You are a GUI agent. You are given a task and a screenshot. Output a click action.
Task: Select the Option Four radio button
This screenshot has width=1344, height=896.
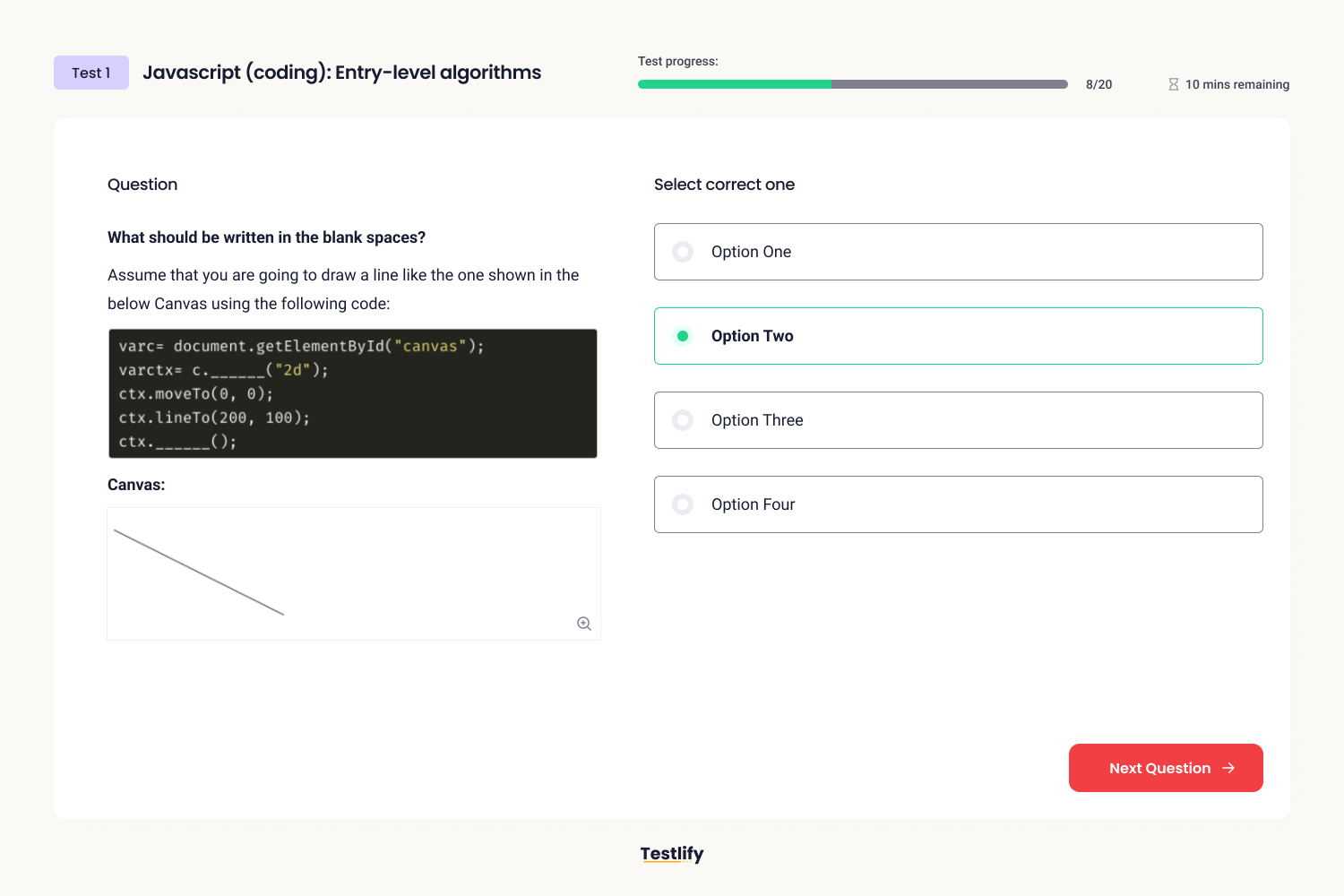pos(683,504)
